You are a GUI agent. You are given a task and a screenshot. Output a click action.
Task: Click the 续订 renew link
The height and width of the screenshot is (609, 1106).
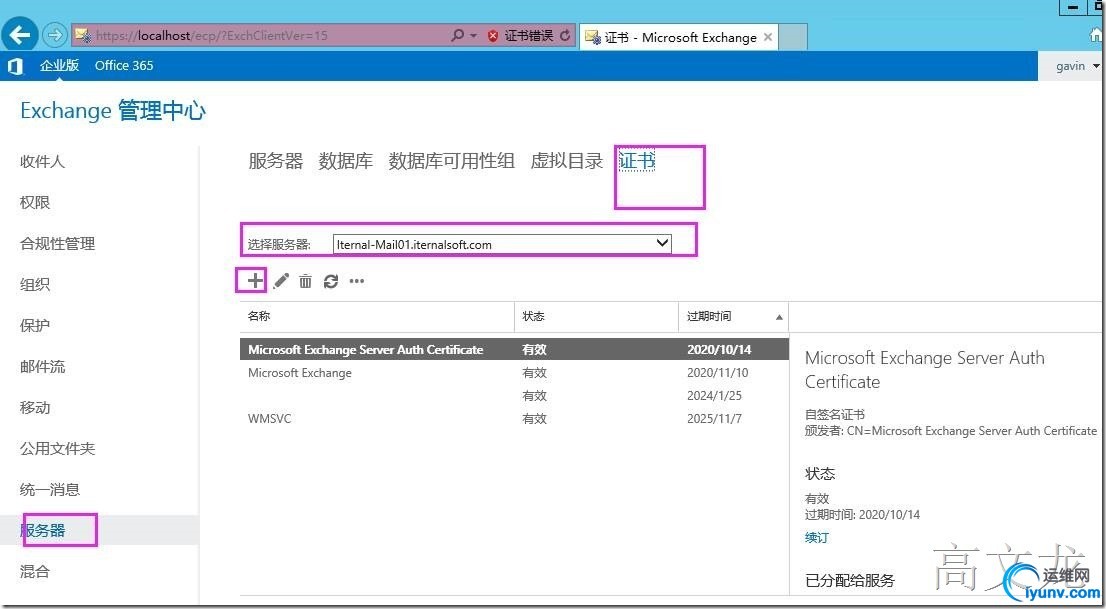[817, 538]
